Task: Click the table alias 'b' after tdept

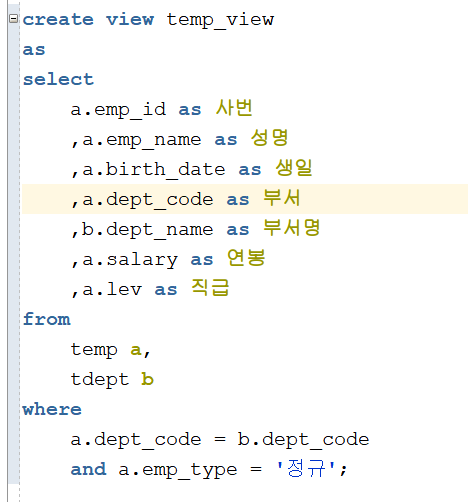Action: (x=147, y=379)
